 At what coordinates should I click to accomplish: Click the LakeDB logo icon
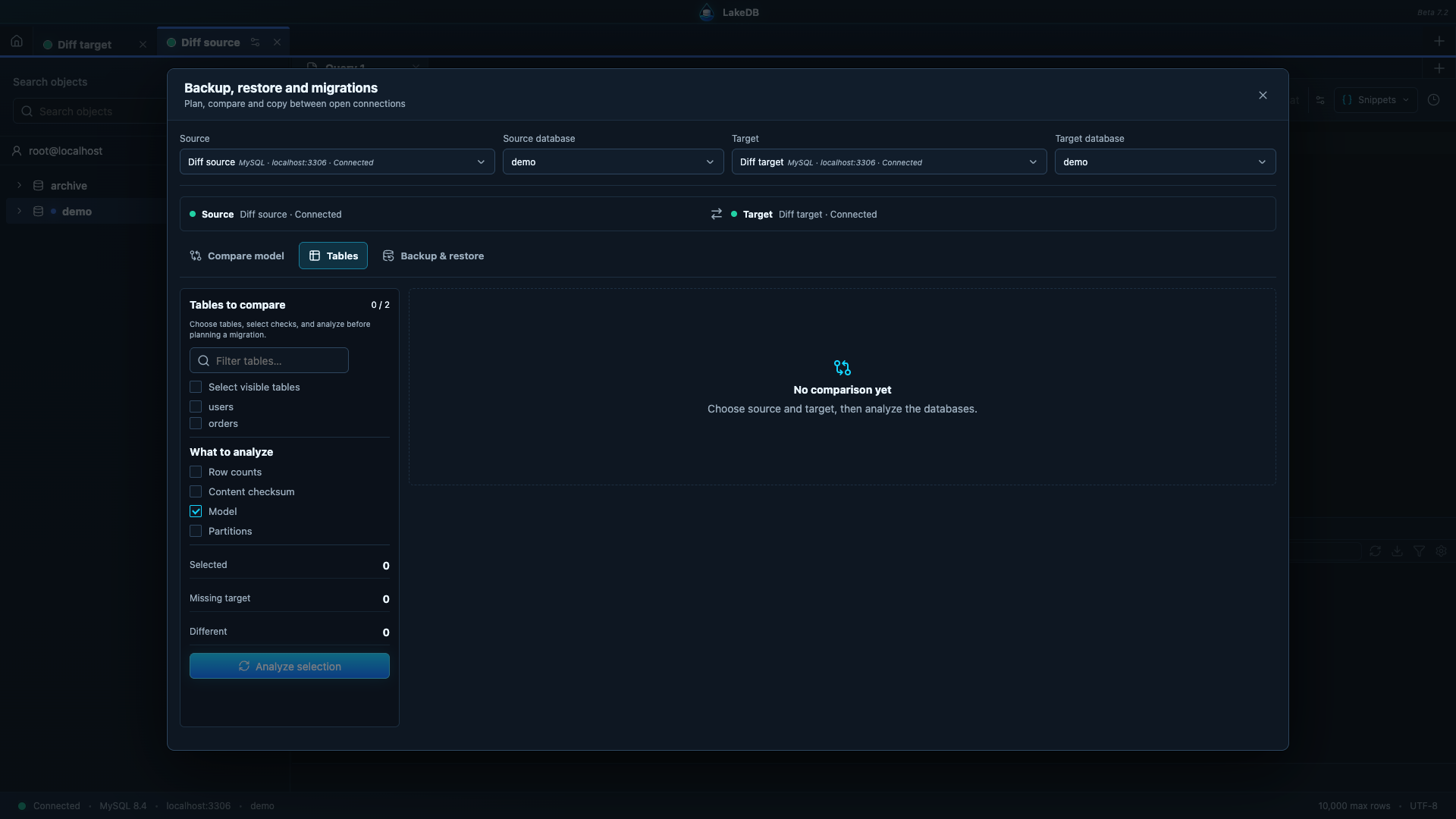pyautogui.click(x=707, y=12)
